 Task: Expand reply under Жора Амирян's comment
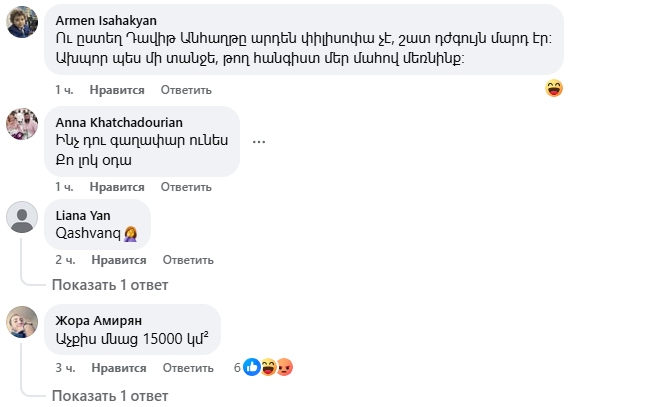[109, 394]
